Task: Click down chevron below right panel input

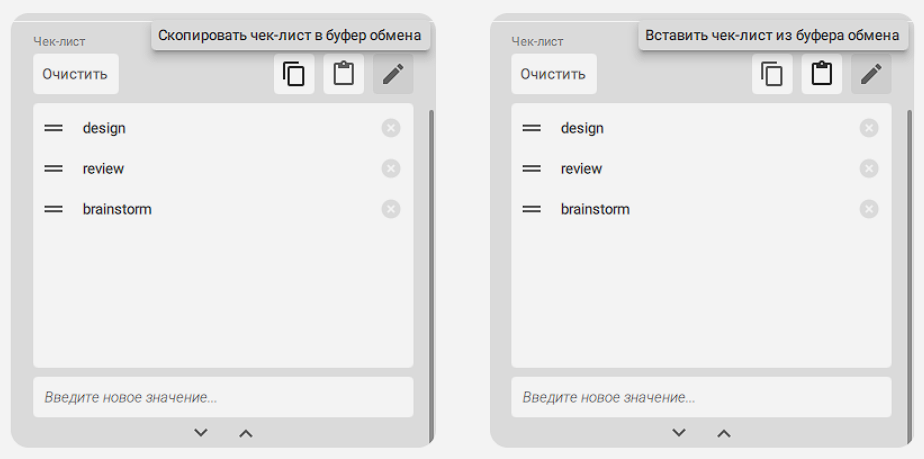Action: [679, 433]
